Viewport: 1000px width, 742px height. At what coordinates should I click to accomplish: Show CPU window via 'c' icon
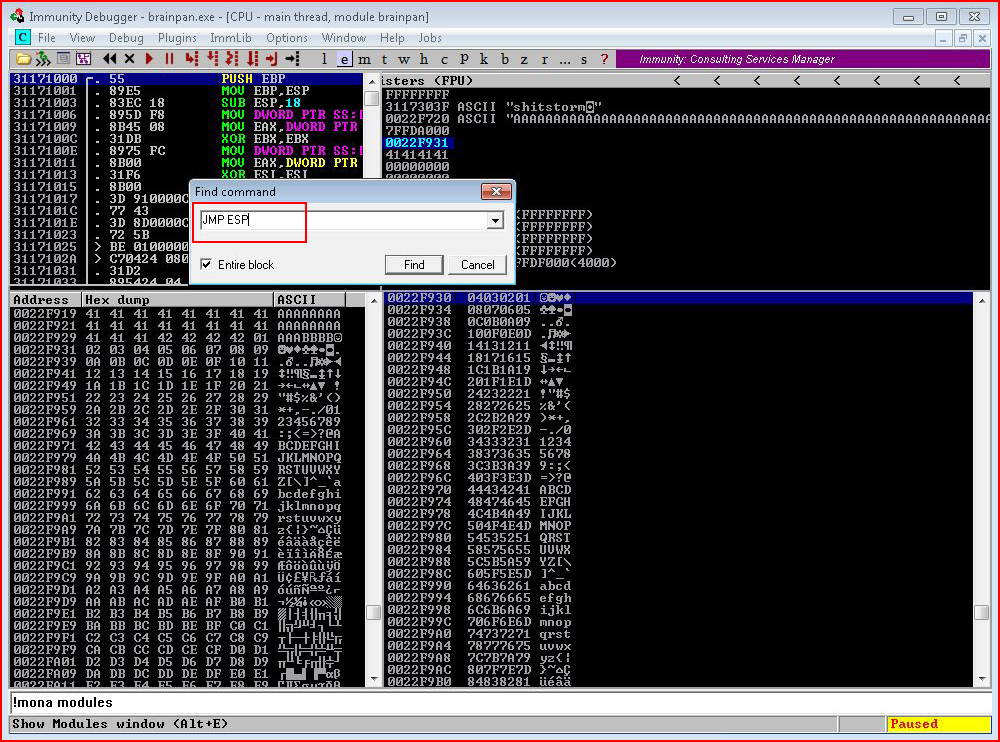point(444,59)
